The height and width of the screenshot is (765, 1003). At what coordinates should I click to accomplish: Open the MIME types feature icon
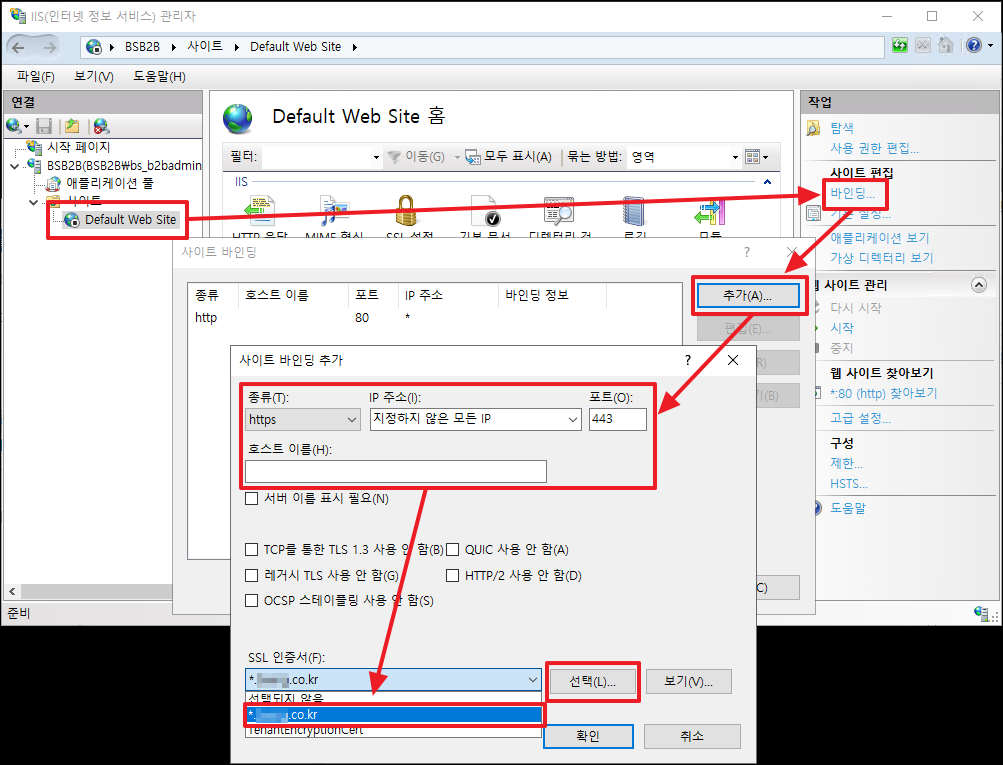(x=334, y=211)
